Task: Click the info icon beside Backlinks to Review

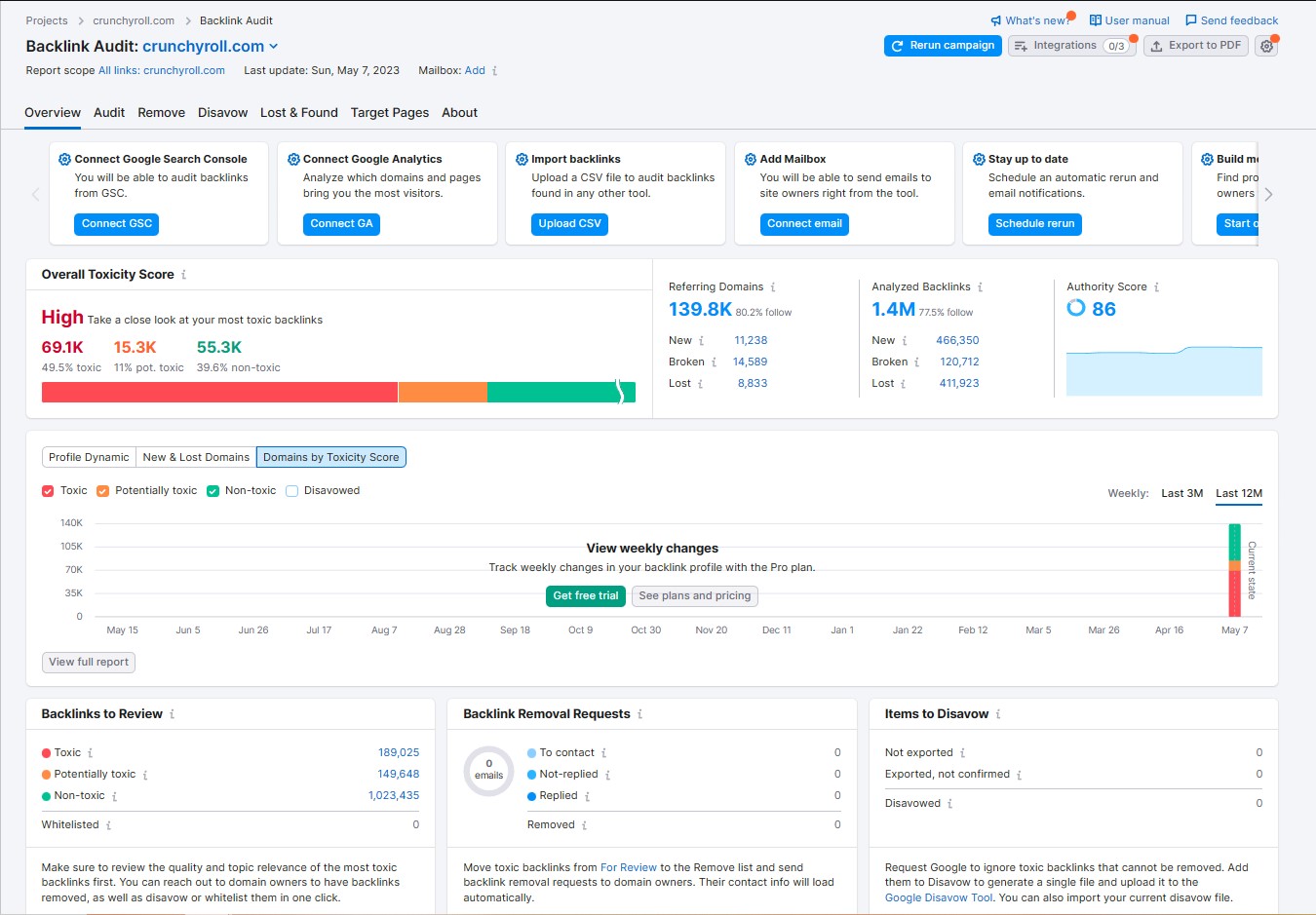Action: tap(173, 714)
